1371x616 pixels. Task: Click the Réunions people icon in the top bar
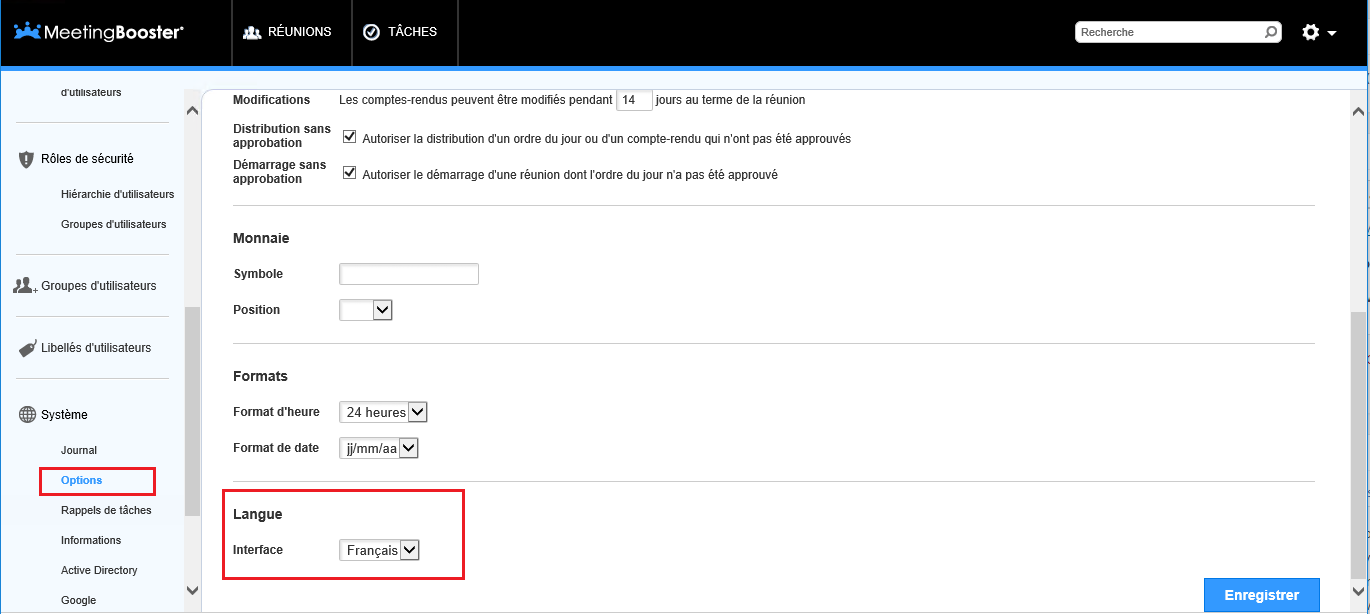252,32
